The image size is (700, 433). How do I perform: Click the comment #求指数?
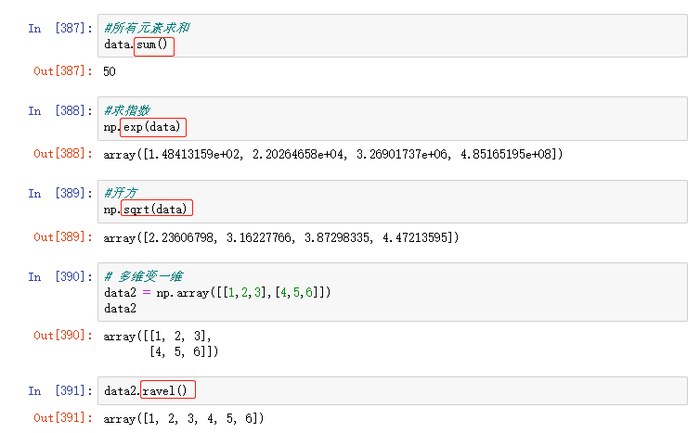(127, 112)
